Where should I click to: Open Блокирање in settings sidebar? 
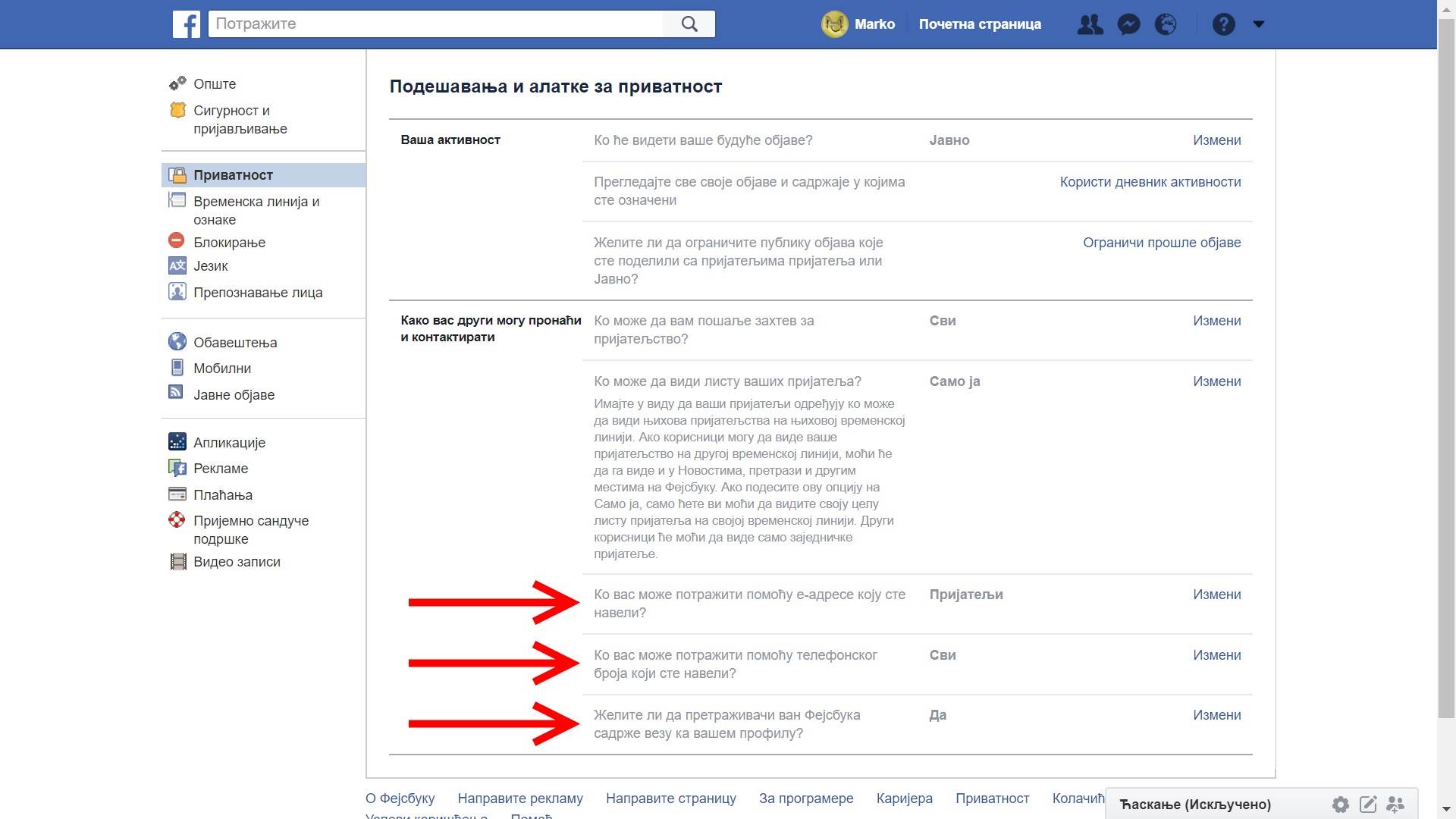coord(229,243)
